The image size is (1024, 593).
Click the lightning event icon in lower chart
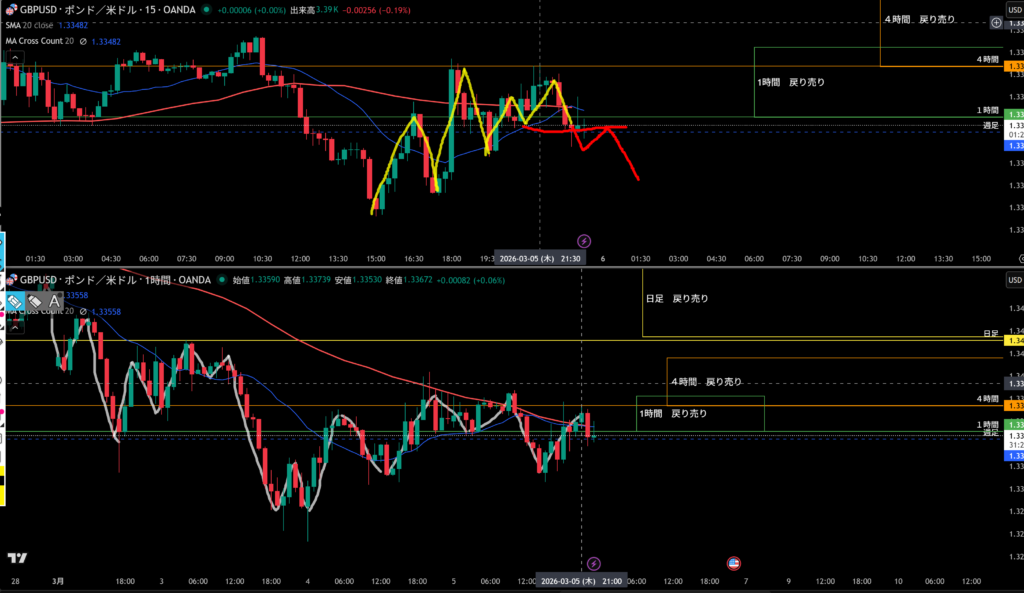click(x=593, y=564)
